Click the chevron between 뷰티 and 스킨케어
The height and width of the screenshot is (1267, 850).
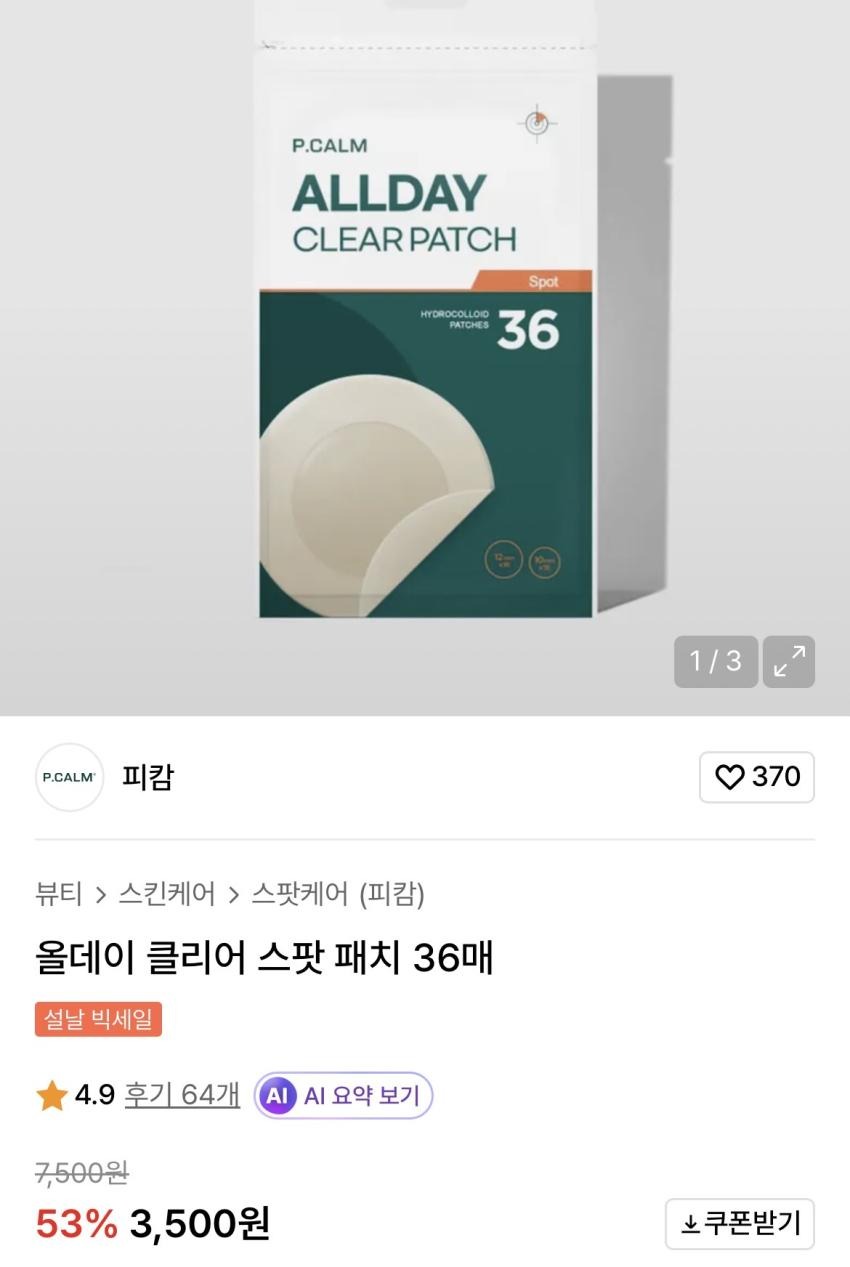[100, 894]
